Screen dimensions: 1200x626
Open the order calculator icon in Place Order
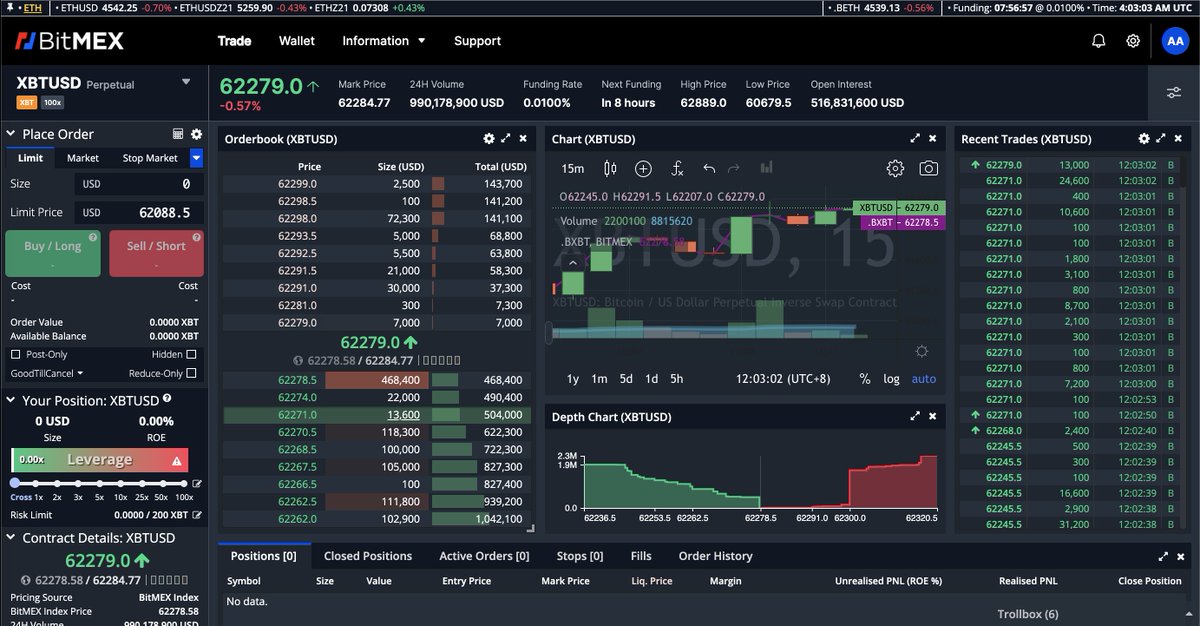tap(178, 134)
